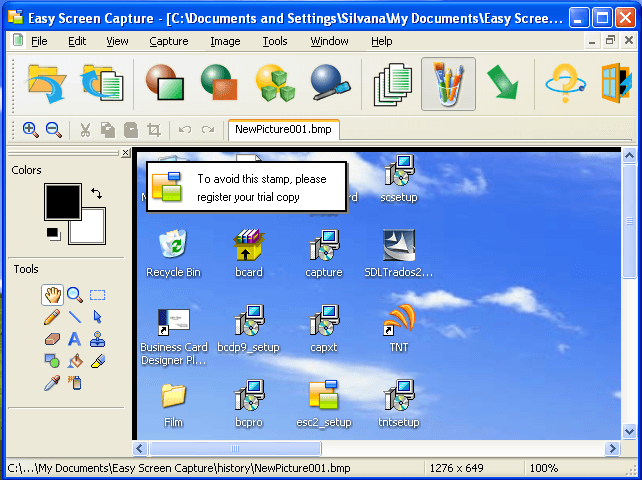Screen dimensions: 642x480
Task: Click the vertical scrollbar thumb
Action: [x=629, y=221]
